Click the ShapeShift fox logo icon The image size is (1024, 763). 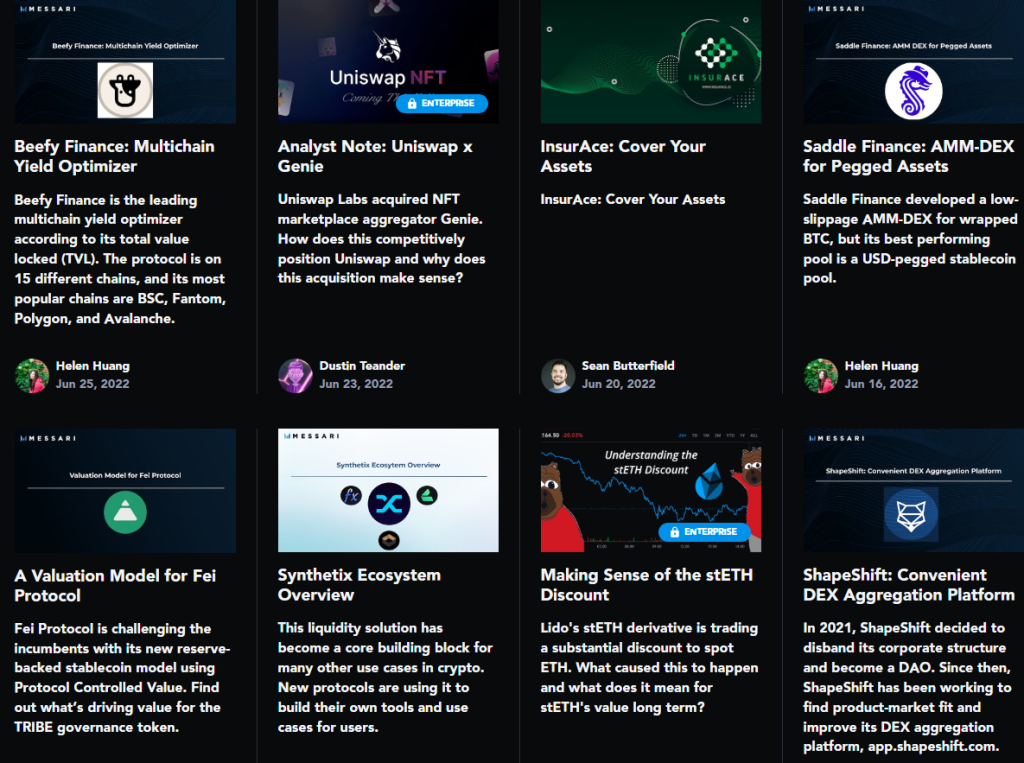pos(910,515)
